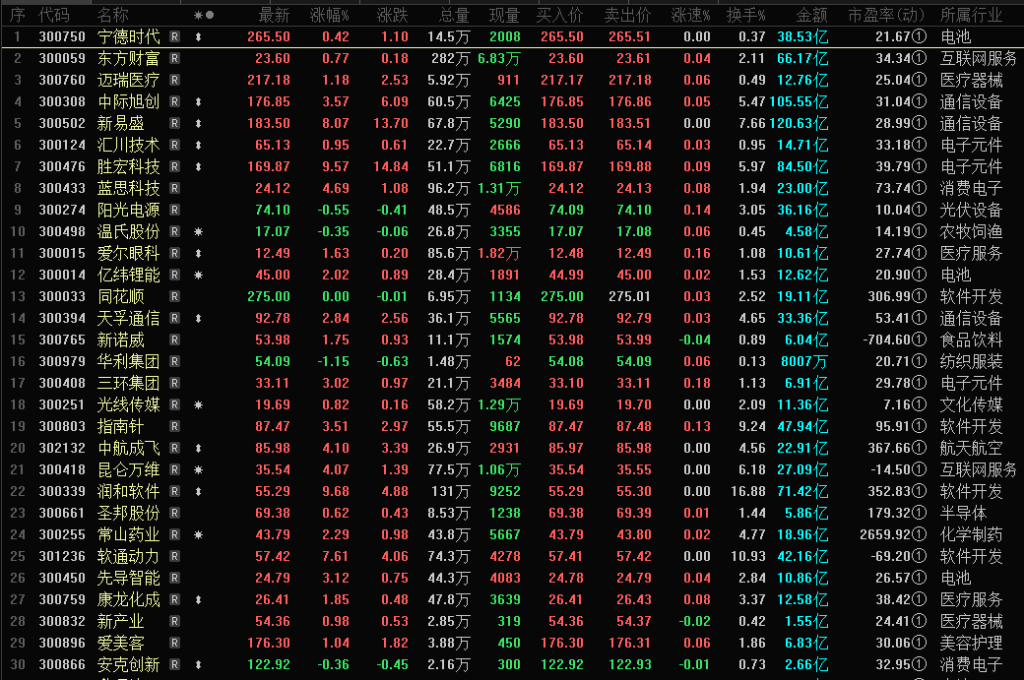
Task: Select the 新产业 stock name
Action: click(121, 621)
